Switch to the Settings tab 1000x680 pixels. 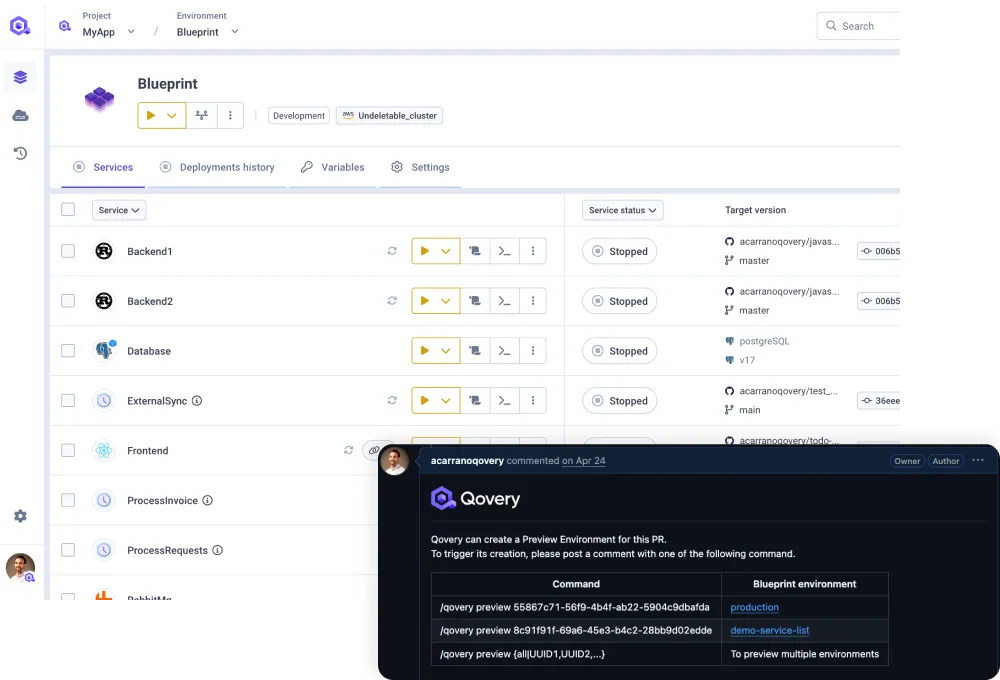coord(420,167)
